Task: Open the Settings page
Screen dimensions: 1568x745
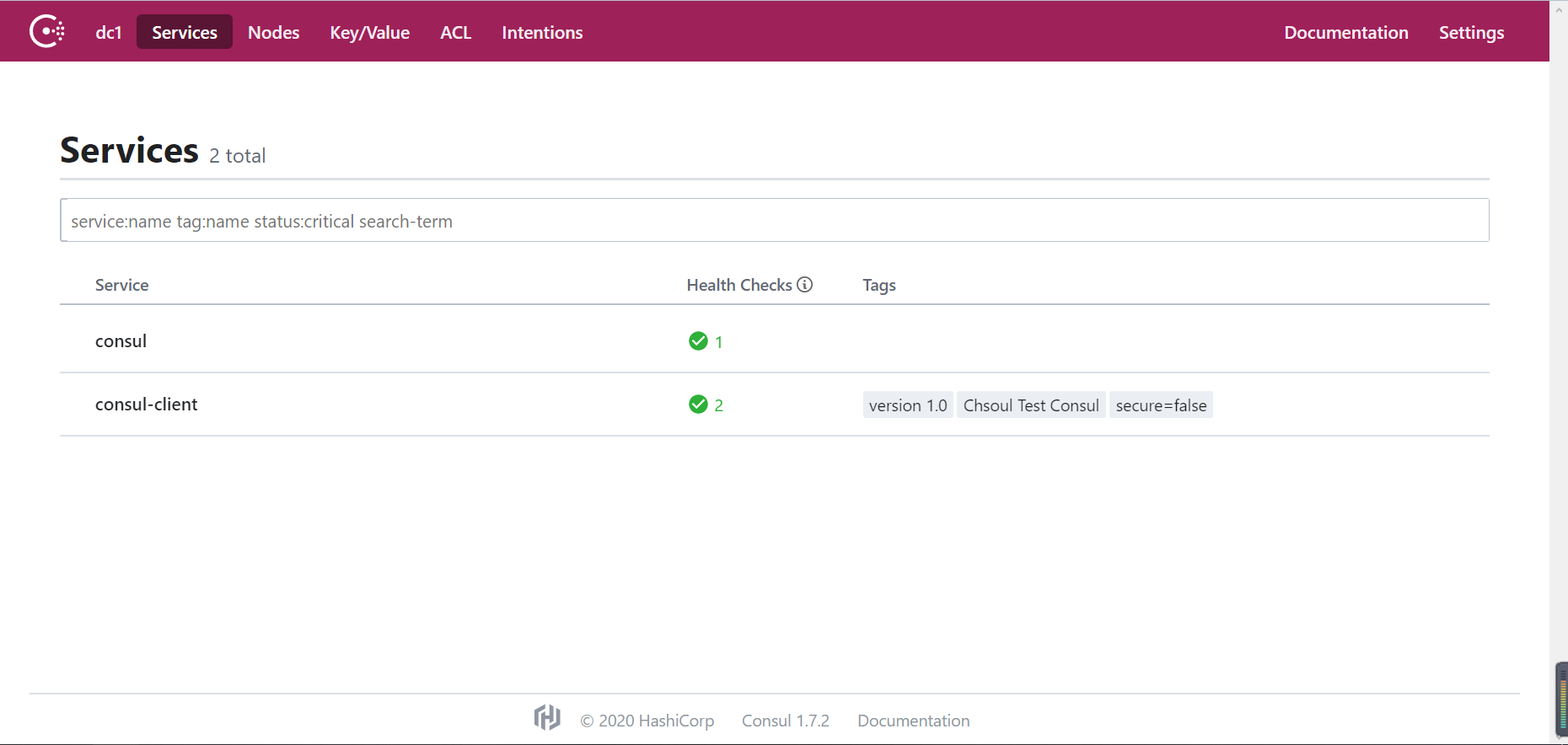Action: tap(1471, 32)
